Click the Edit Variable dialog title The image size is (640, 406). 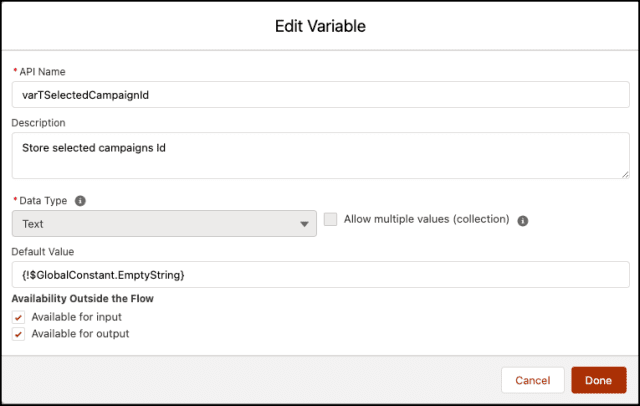(320, 26)
